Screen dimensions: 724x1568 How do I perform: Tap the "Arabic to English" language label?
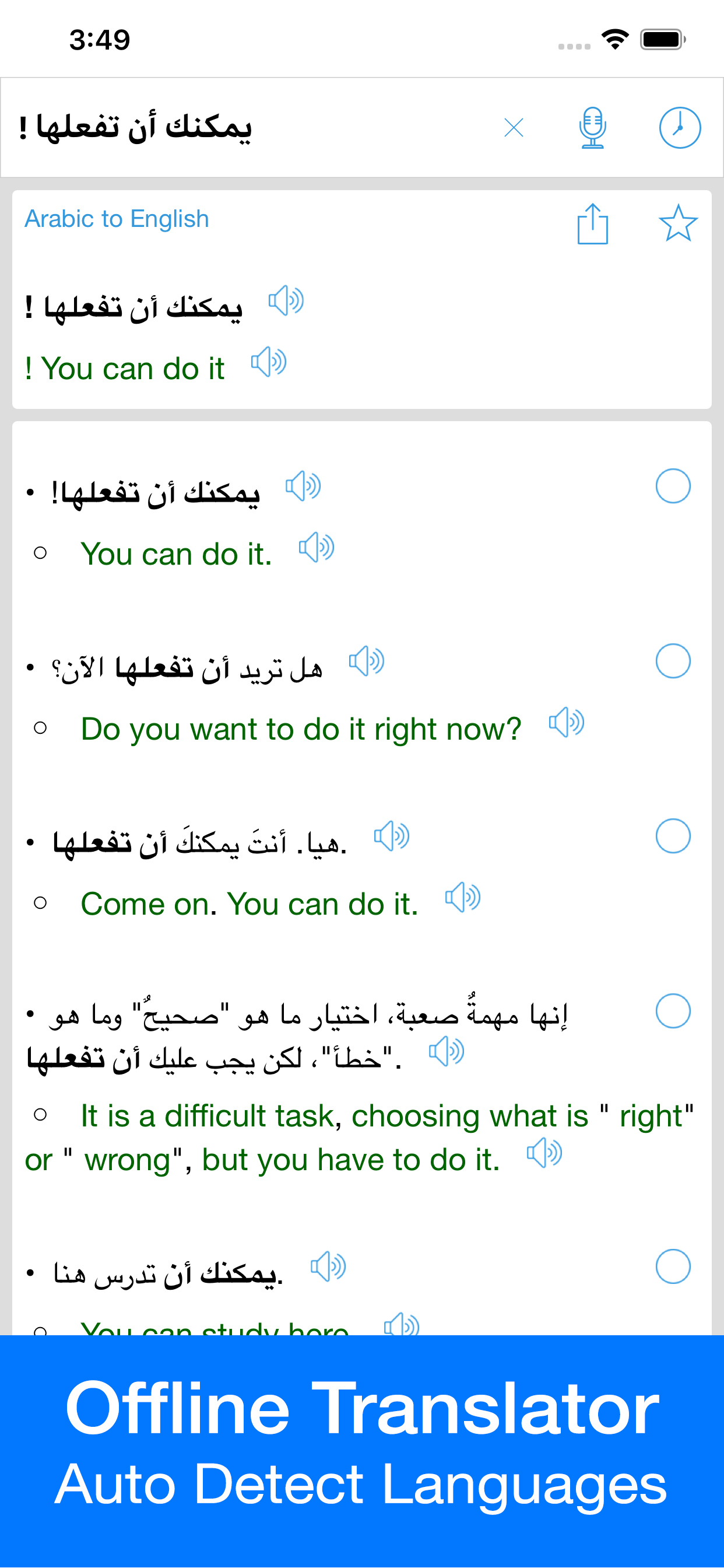tap(117, 219)
